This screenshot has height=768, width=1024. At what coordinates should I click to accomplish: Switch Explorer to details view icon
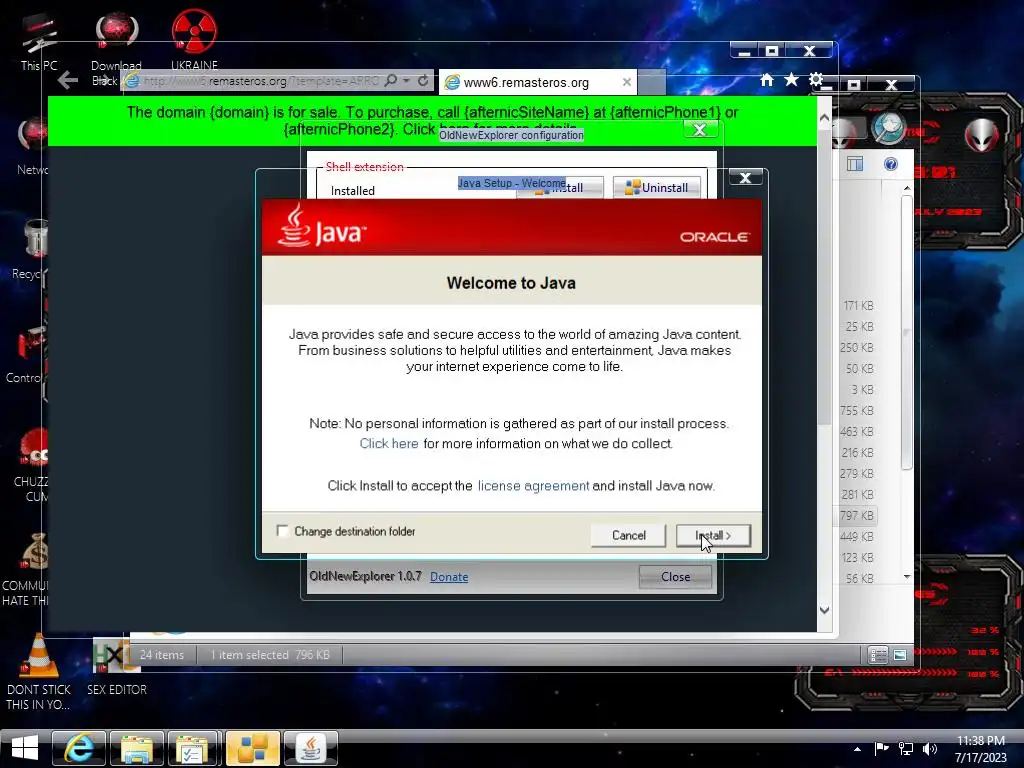[x=878, y=654]
